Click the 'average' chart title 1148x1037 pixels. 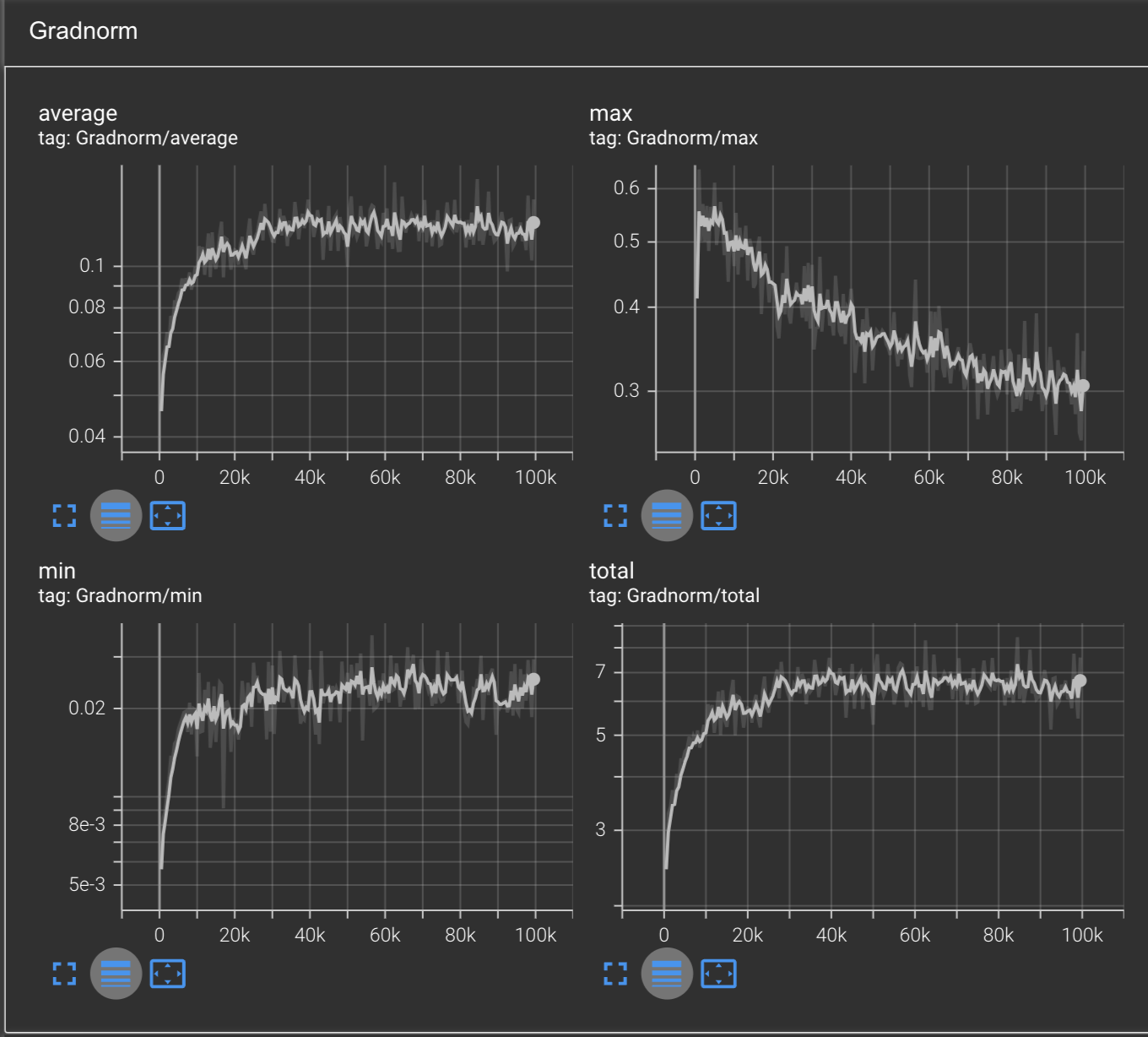click(x=78, y=113)
